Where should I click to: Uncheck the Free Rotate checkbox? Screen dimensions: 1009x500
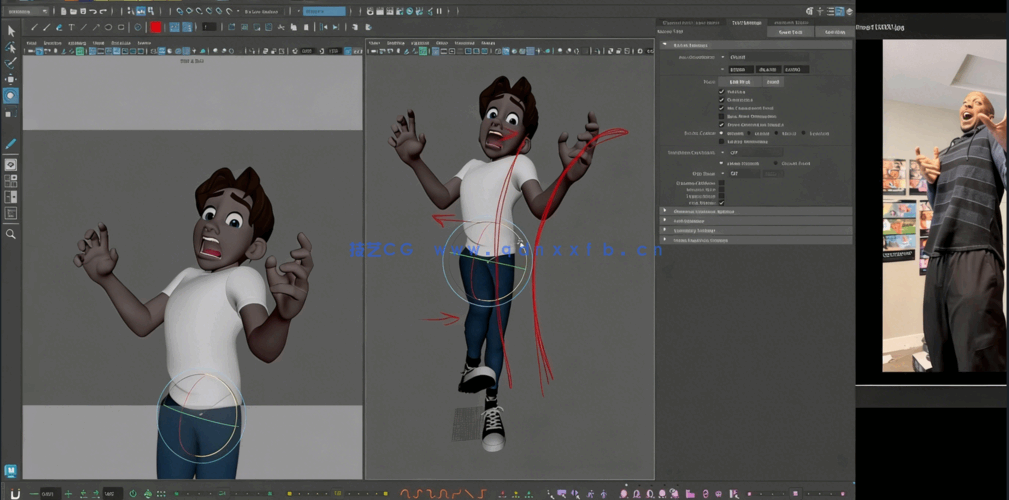point(721,203)
